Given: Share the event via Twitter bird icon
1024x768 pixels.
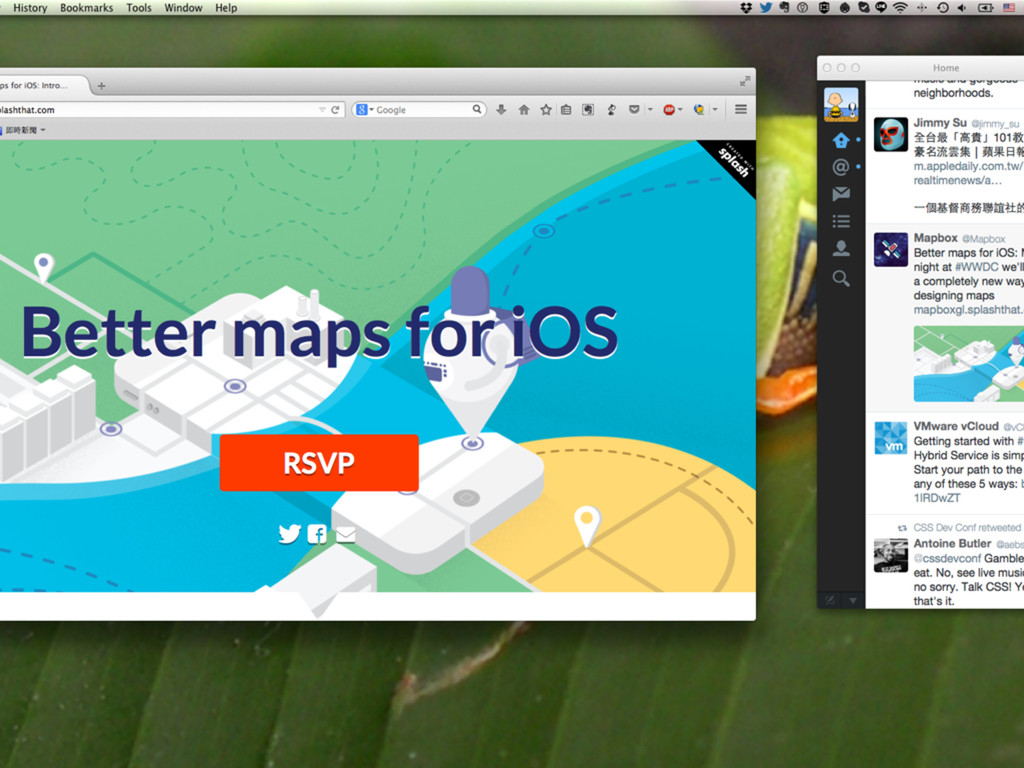Looking at the screenshot, I should 289,534.
